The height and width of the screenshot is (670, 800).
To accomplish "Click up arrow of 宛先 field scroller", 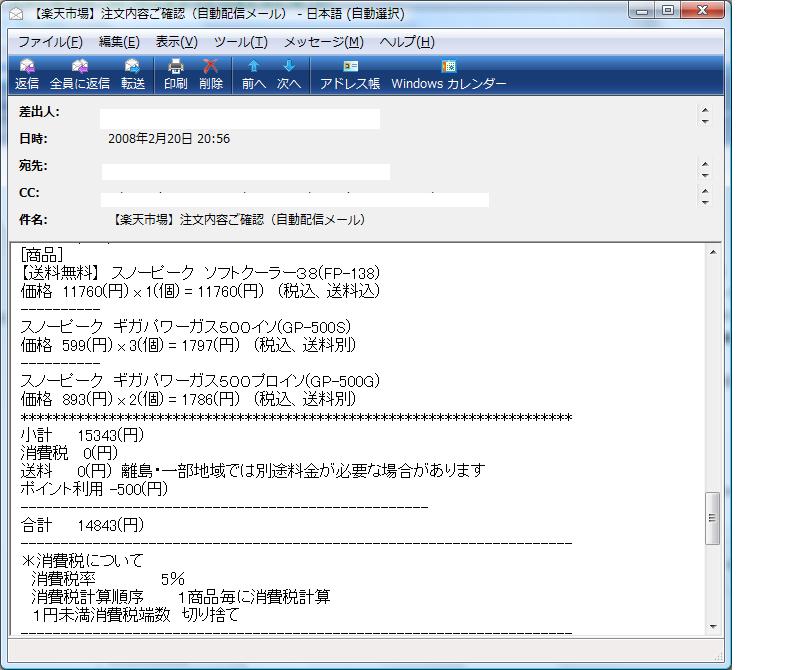I will point(705,164).
